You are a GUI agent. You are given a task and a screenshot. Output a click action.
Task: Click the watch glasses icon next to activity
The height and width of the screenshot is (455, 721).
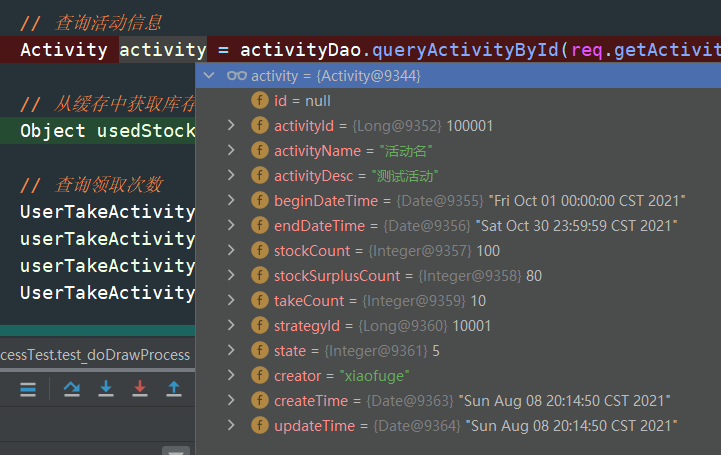pos(236,76)
